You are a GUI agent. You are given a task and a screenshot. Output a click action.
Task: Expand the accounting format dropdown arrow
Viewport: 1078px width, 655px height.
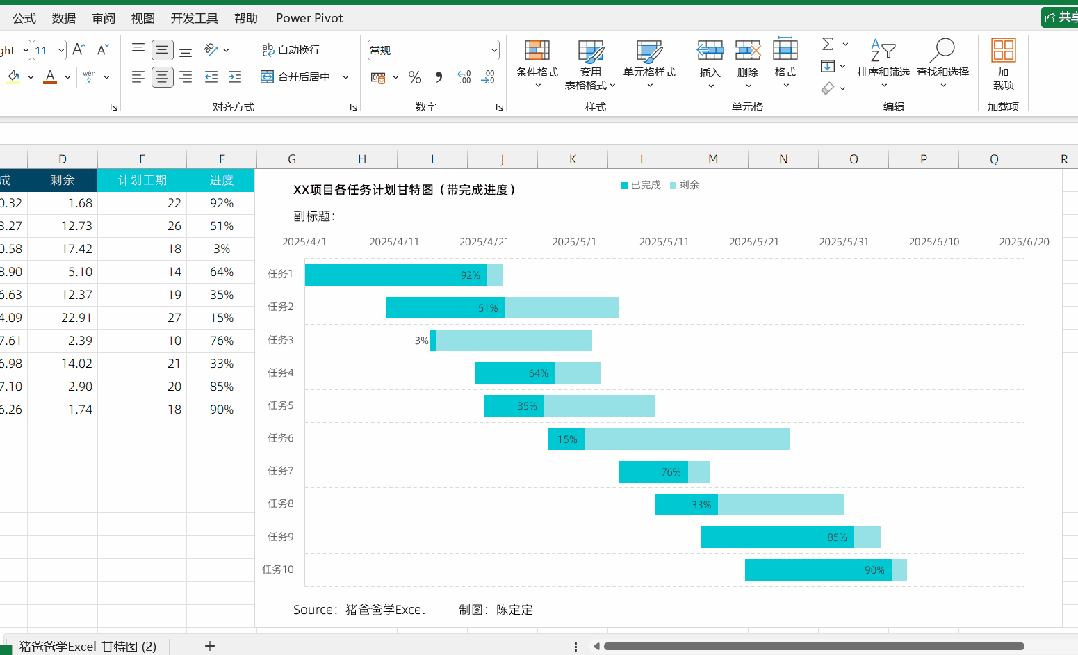tap(395, 77)
